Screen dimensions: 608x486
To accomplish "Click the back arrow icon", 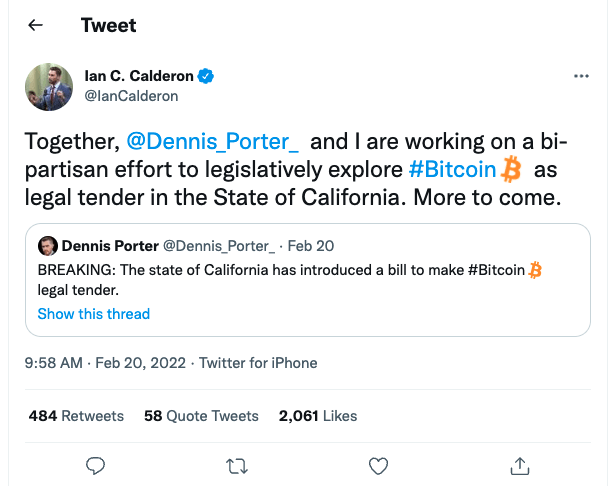I will click(36, 25).
